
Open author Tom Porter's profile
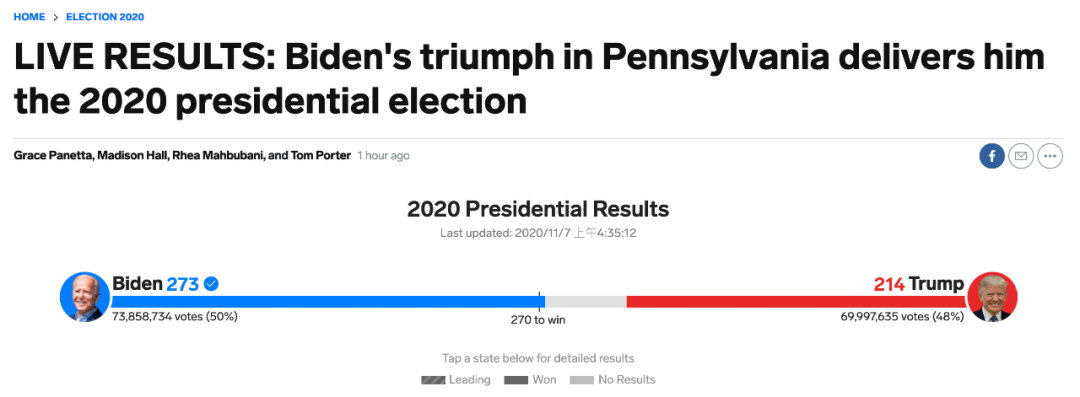(x=319, y=156)
